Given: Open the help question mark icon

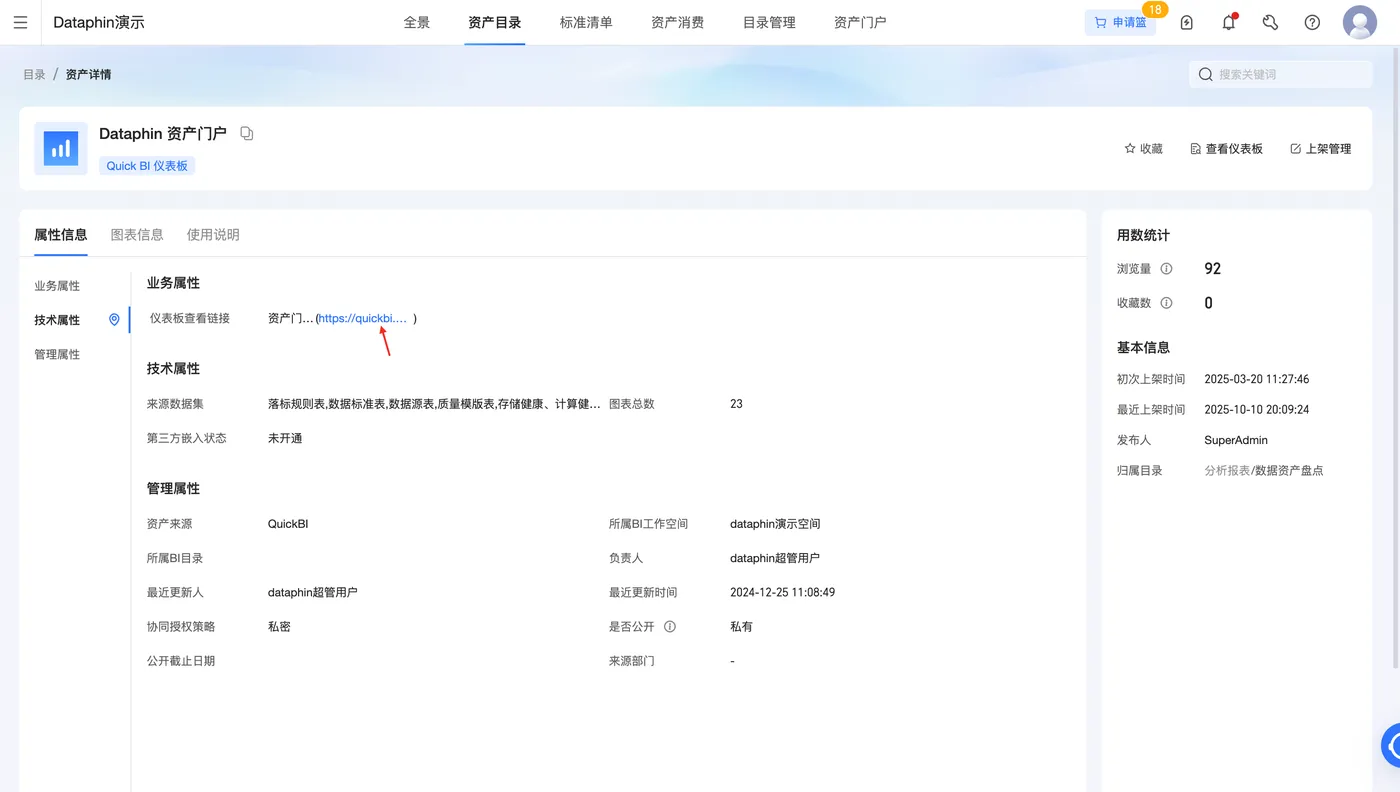Looking at the screenshot, I should pyautogui.click(x=1312, y=22).
